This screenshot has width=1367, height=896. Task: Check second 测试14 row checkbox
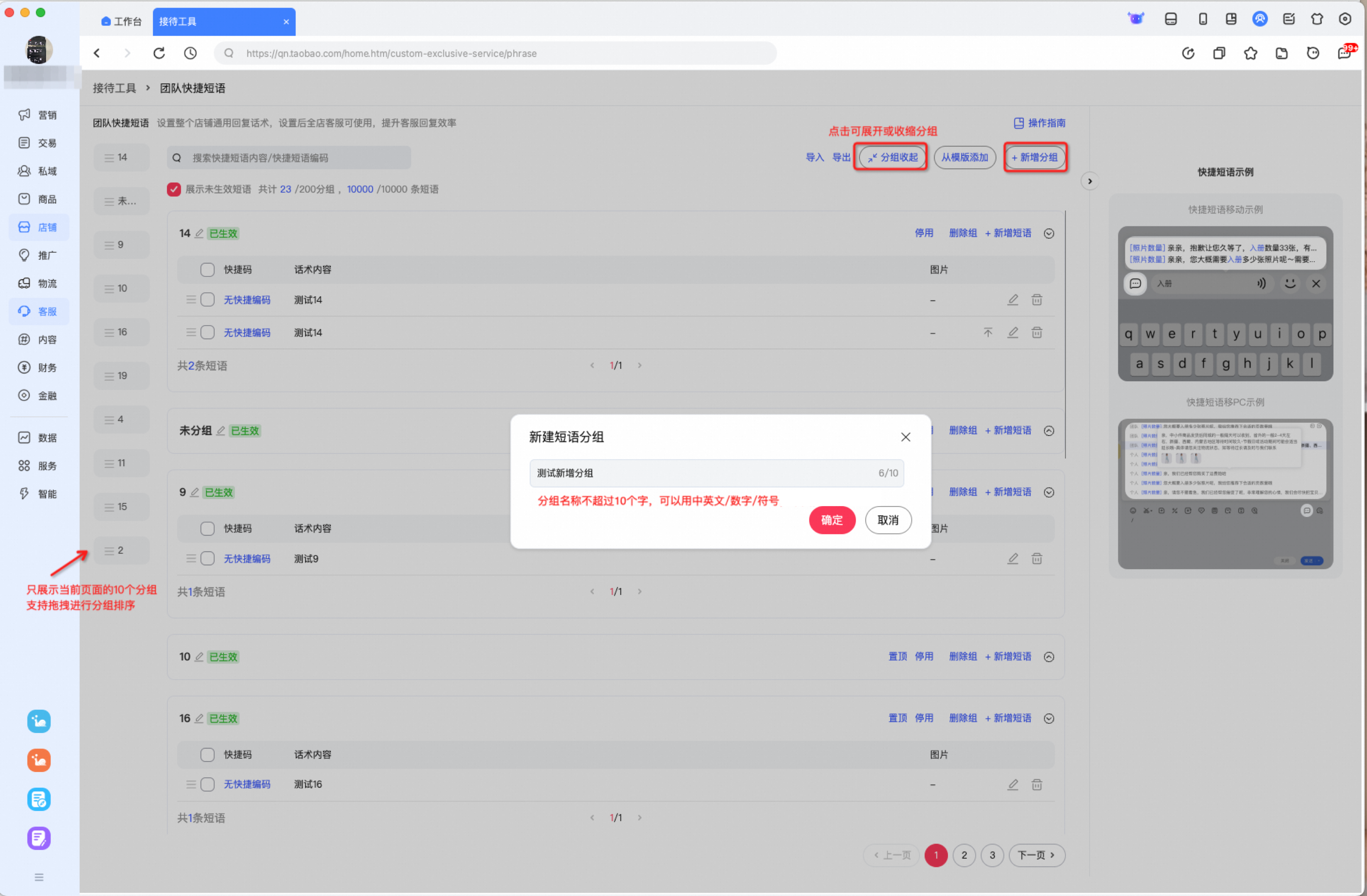point(207,333)
